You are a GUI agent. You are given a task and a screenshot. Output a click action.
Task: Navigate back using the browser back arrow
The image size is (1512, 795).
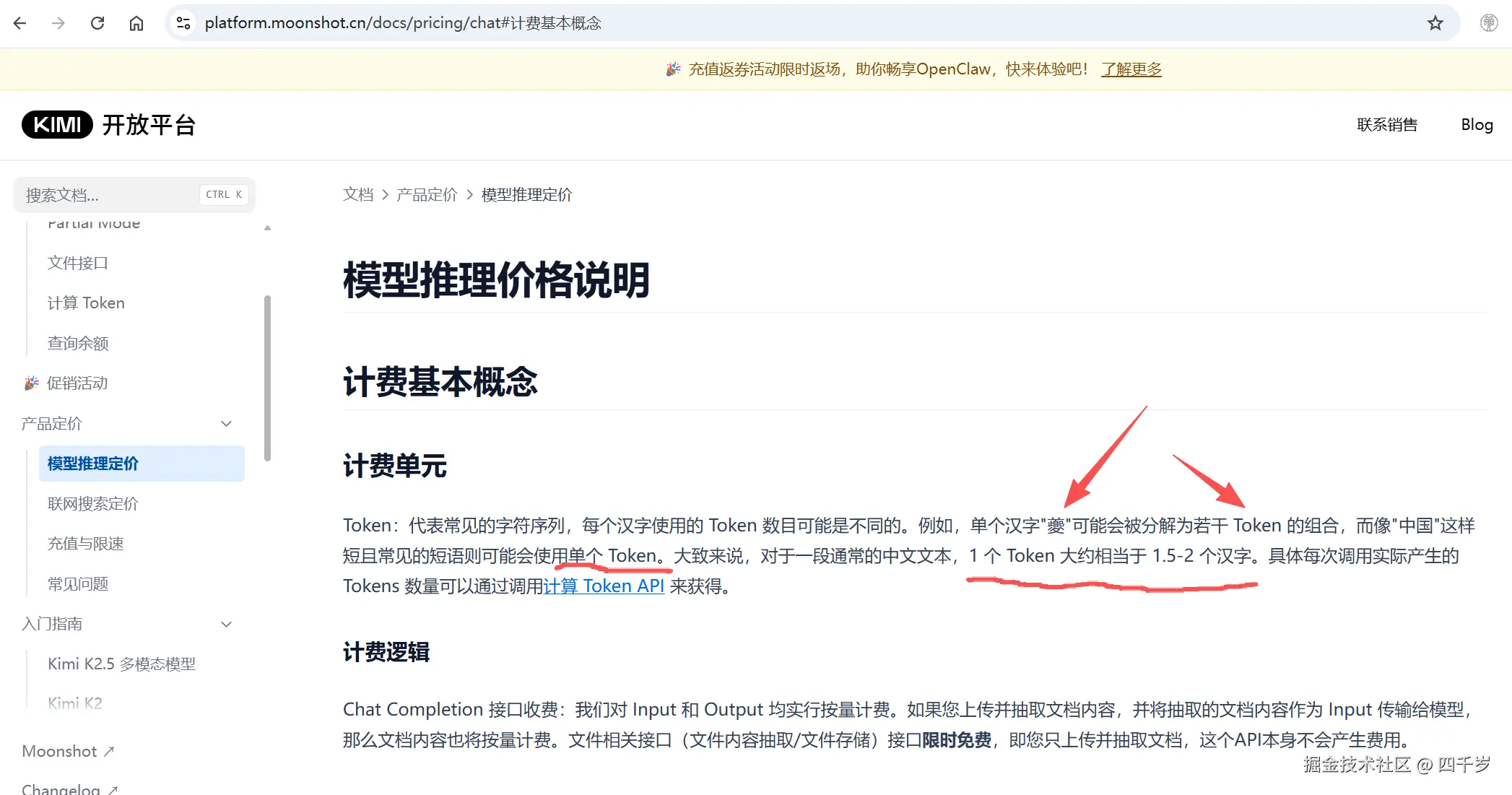(x=19, y=22)
